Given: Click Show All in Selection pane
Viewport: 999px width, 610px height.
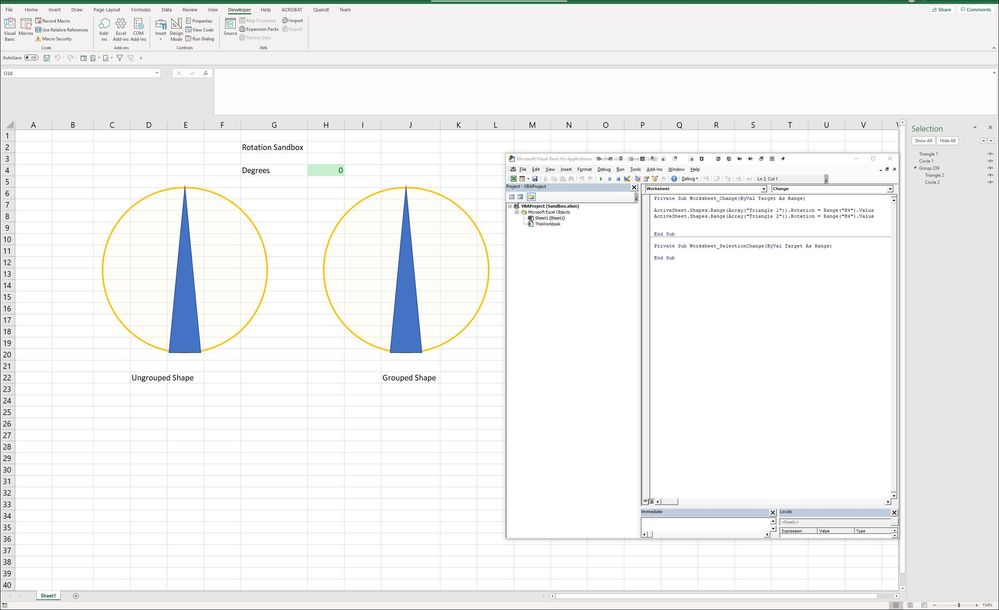Looking at the screenshot, I should [923, 140].
